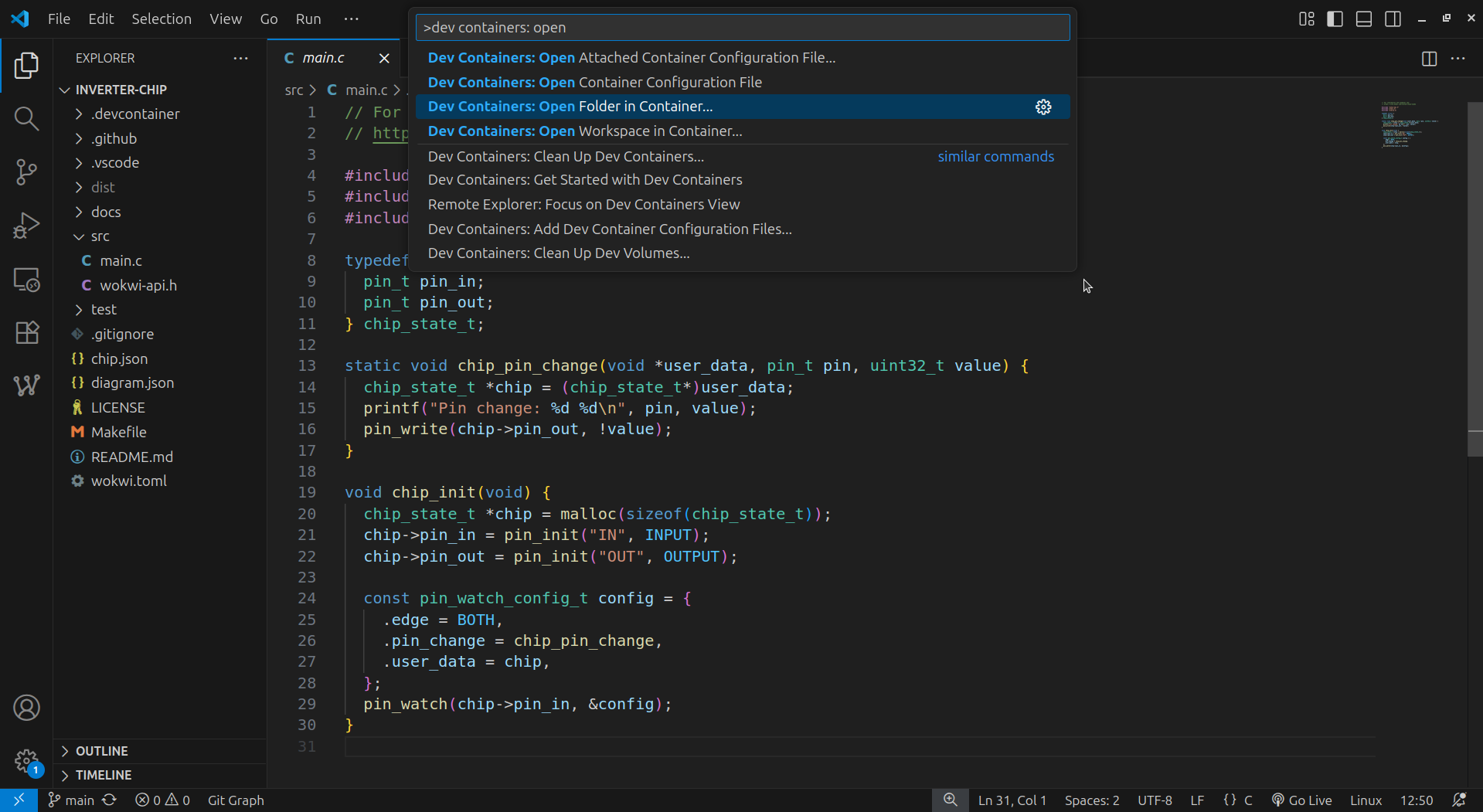Select the main.c editor tab
The width and height of the screenshot is (1483, 812).
323,57
